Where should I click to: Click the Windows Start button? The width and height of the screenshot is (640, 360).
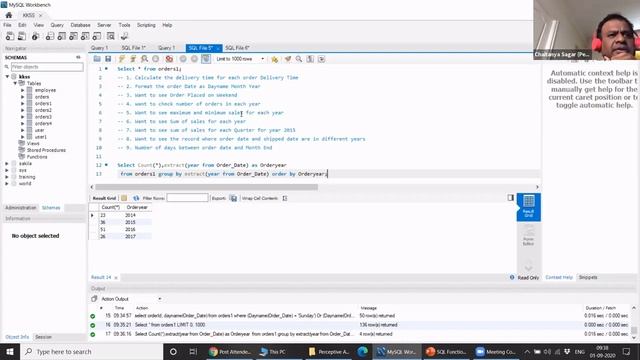coord(10,351)
